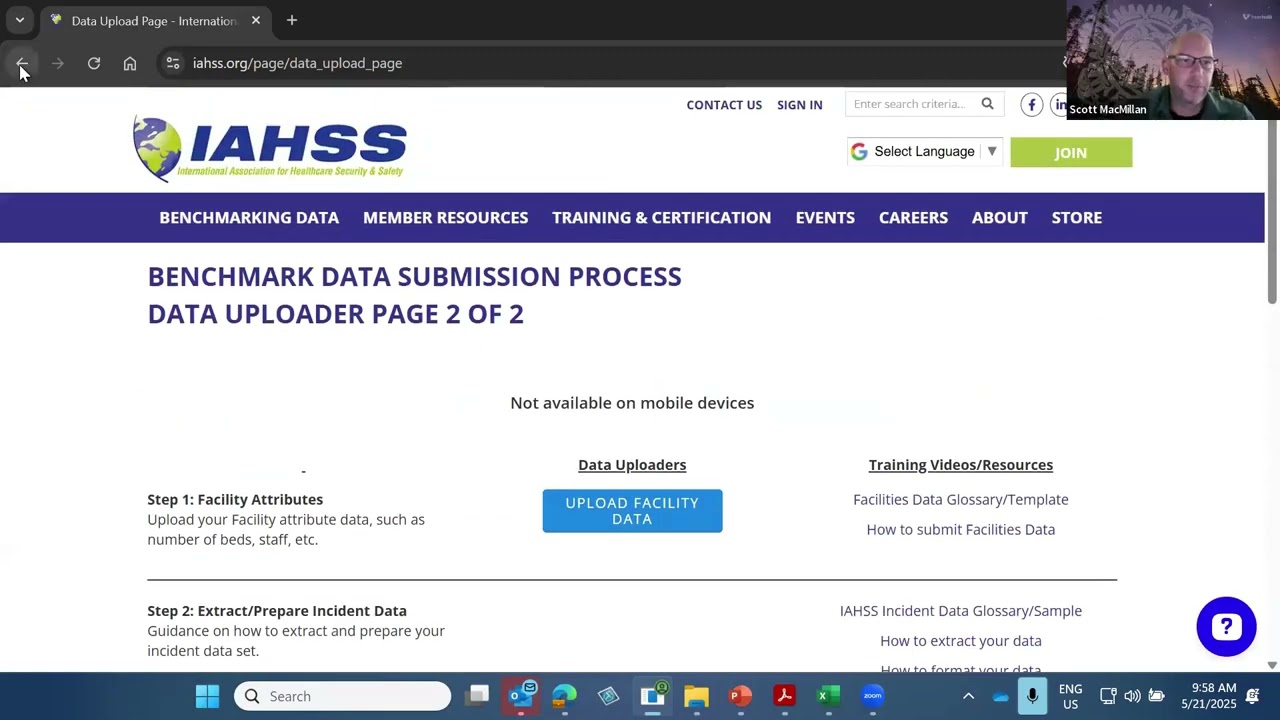Screen dimensions: 1280x720
Task: Go to the Store menu item
Action: click(x=1076, y=217)
